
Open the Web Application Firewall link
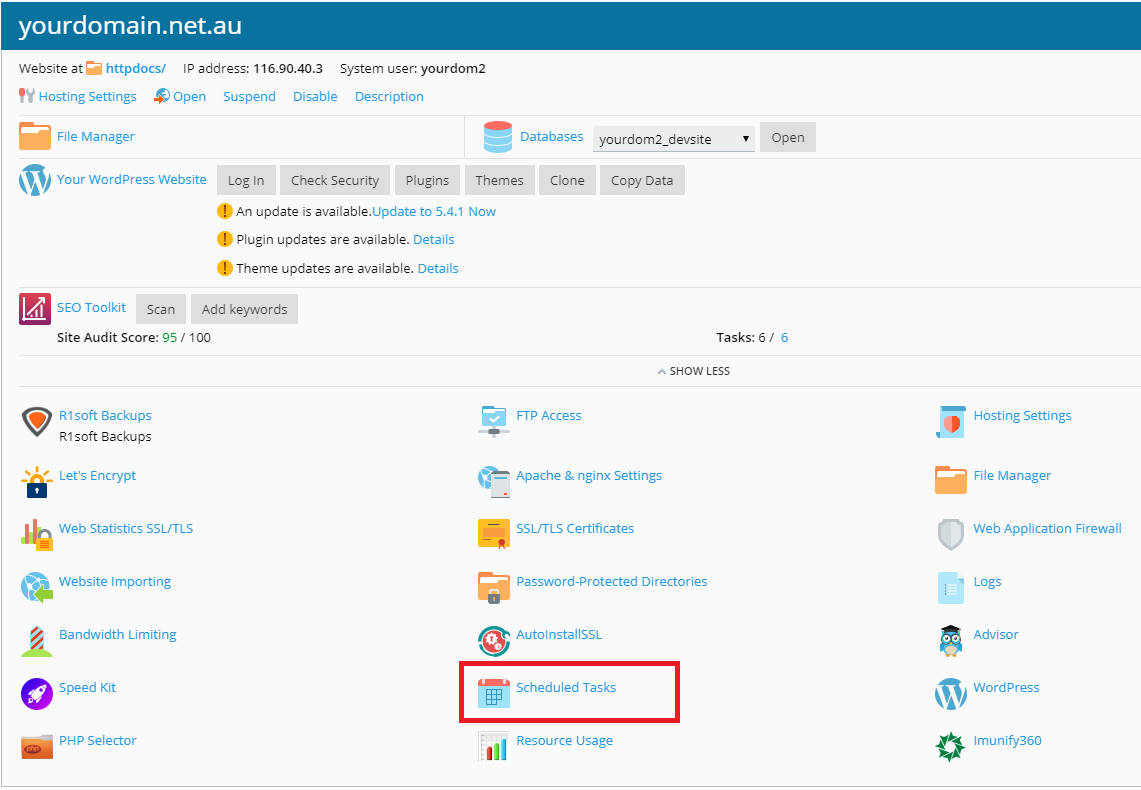[x=1047, y=529]
